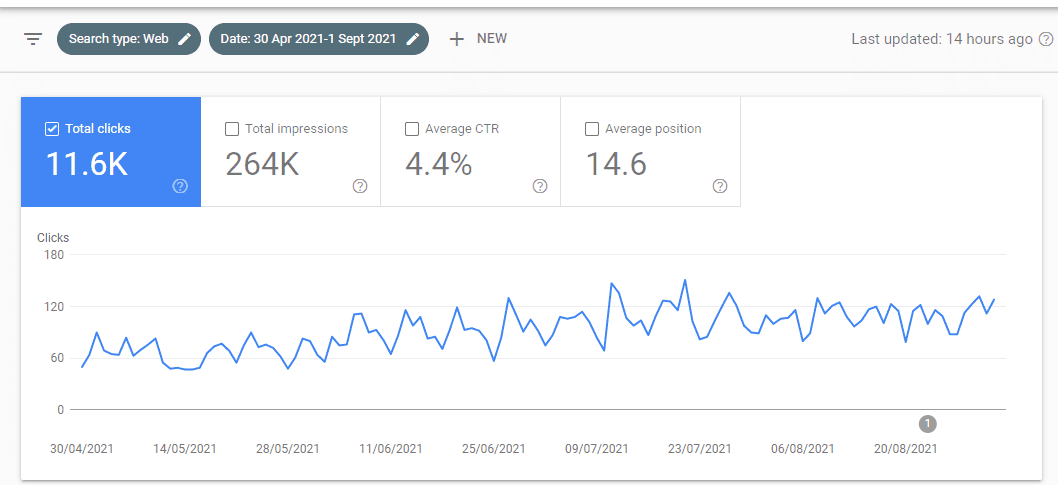
Task: Open help icon beside Last updated
Action: click(x=1046, y=39)
